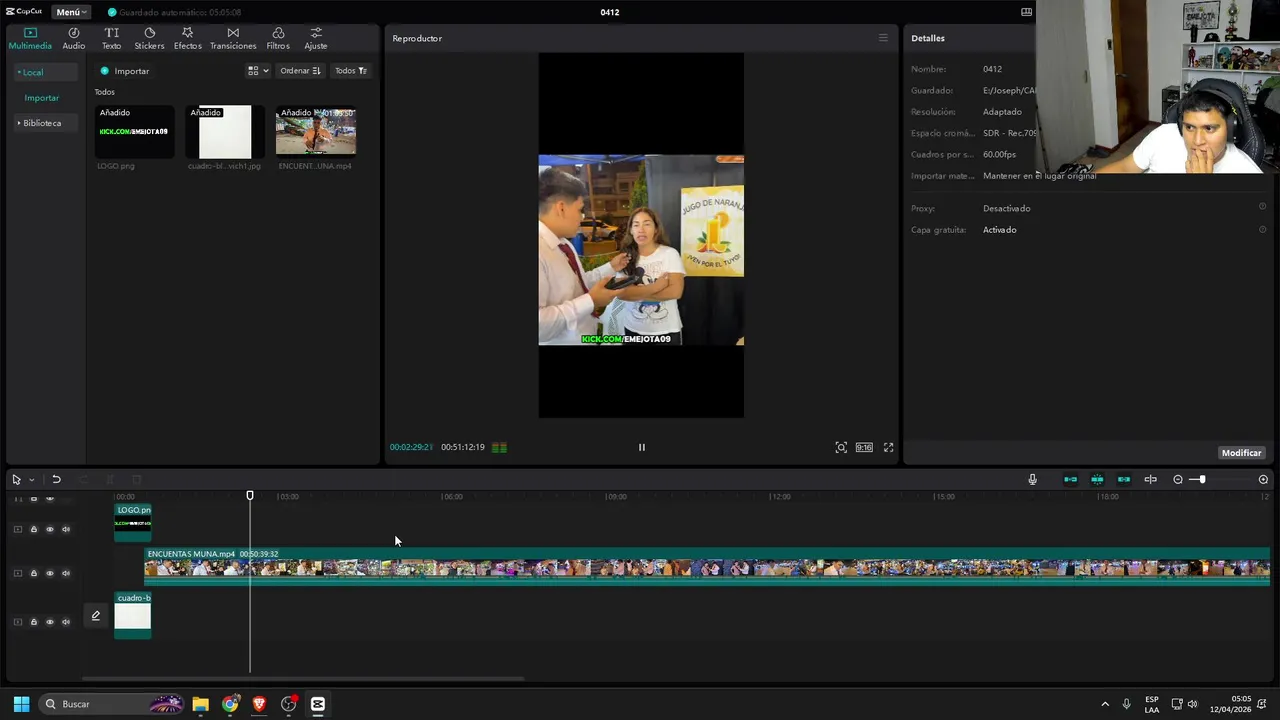This screenshot has height=720, width=1280.
Task: Undo the last action
Action: (56, 480)
